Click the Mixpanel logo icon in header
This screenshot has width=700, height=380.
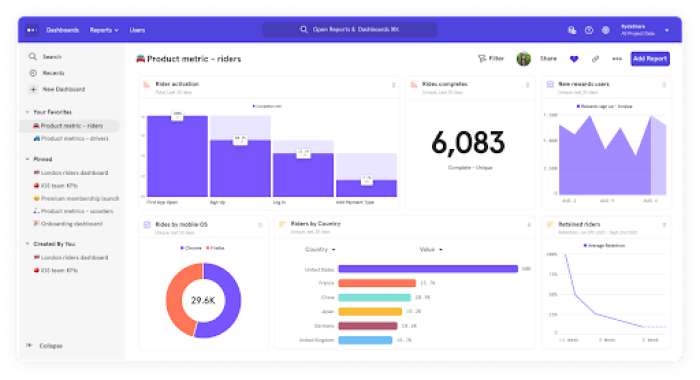coord(32,30)
